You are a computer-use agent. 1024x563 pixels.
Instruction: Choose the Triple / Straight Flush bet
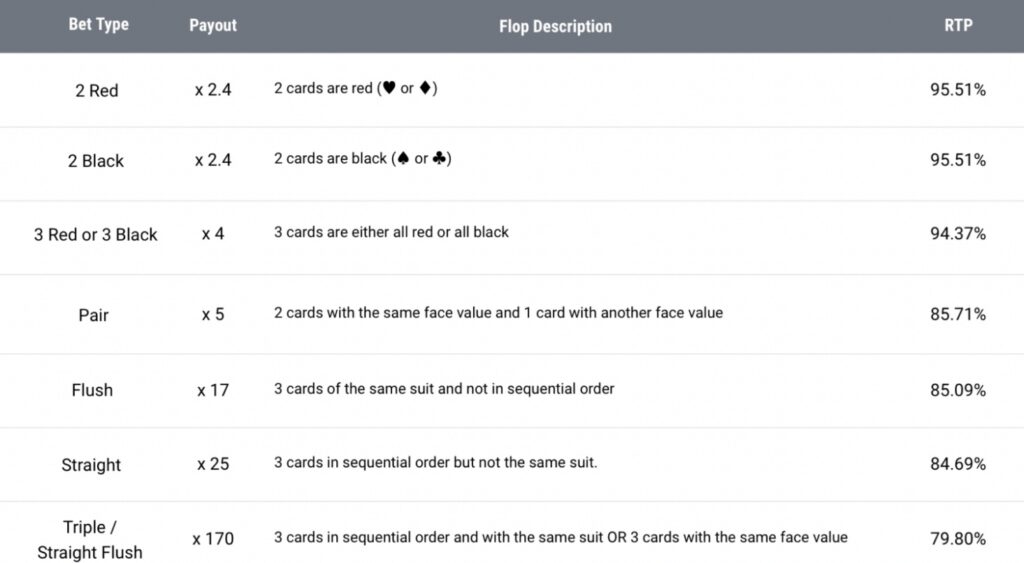90,539
